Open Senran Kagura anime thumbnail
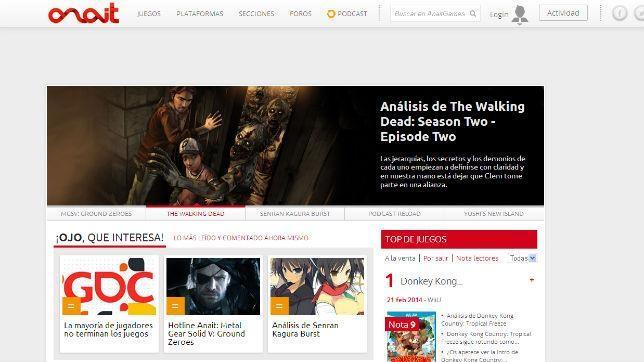This screenshot has height=362, width=644. 317,286
